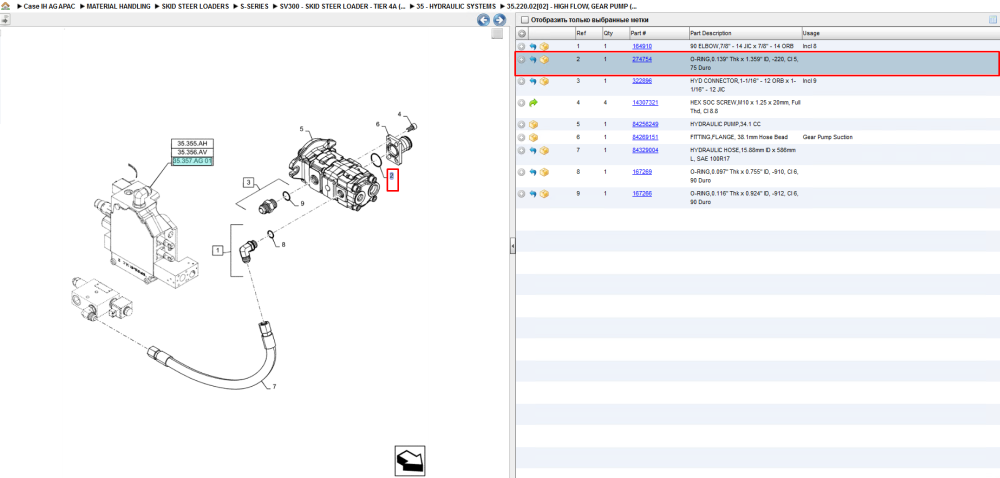This screenshot has width=1000, height=478.
Task: Click the blue supersession arrow for part 167266
Action: point(533,194)
